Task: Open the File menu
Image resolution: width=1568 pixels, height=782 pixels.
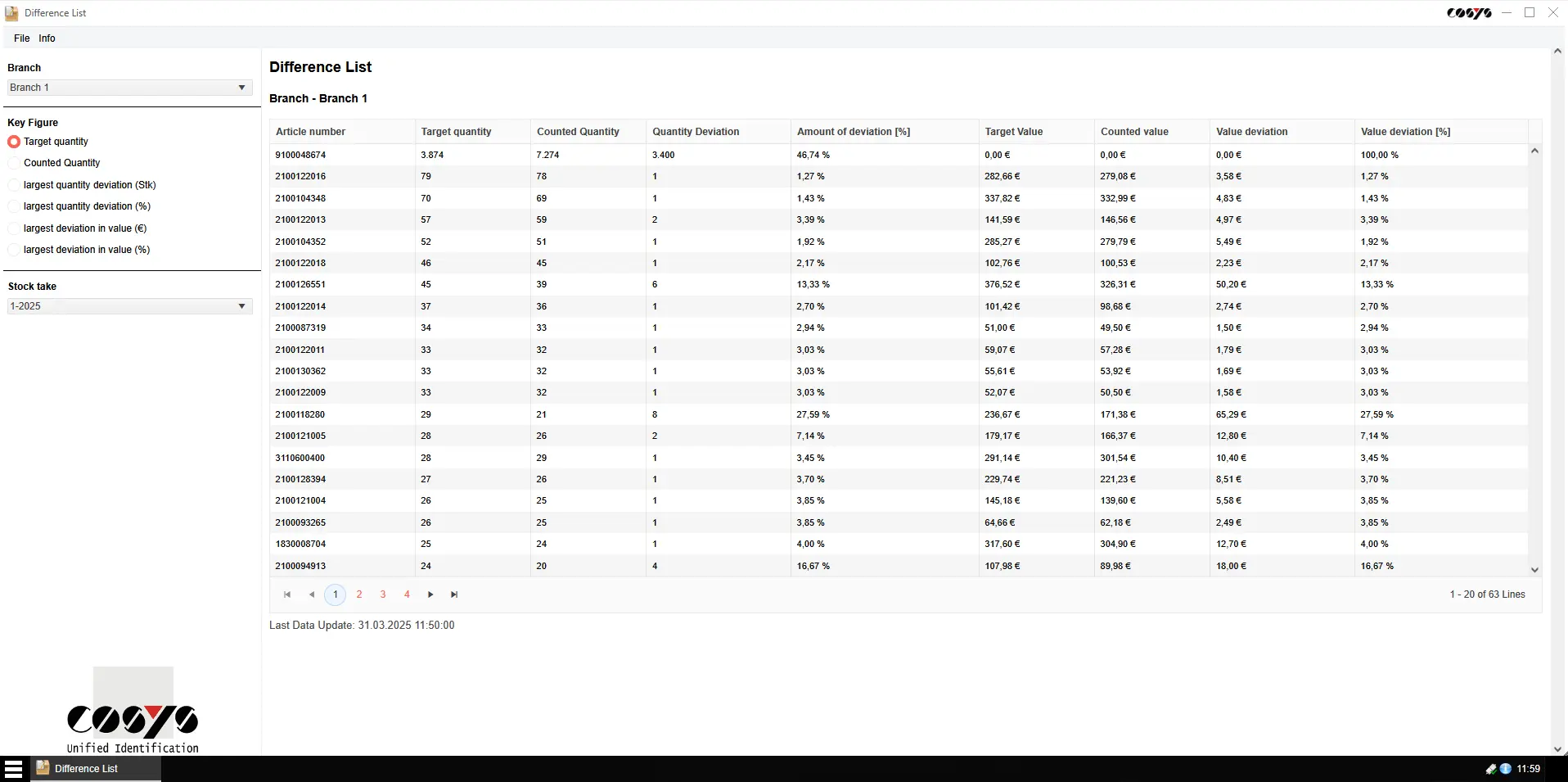Action: tap(21, 38)
